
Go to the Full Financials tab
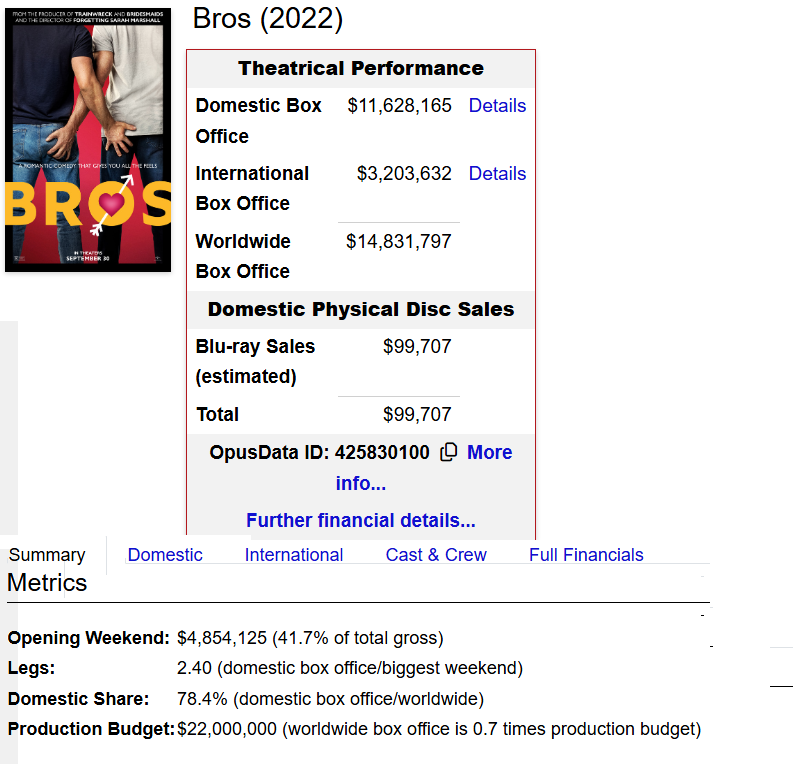(586, 555)
